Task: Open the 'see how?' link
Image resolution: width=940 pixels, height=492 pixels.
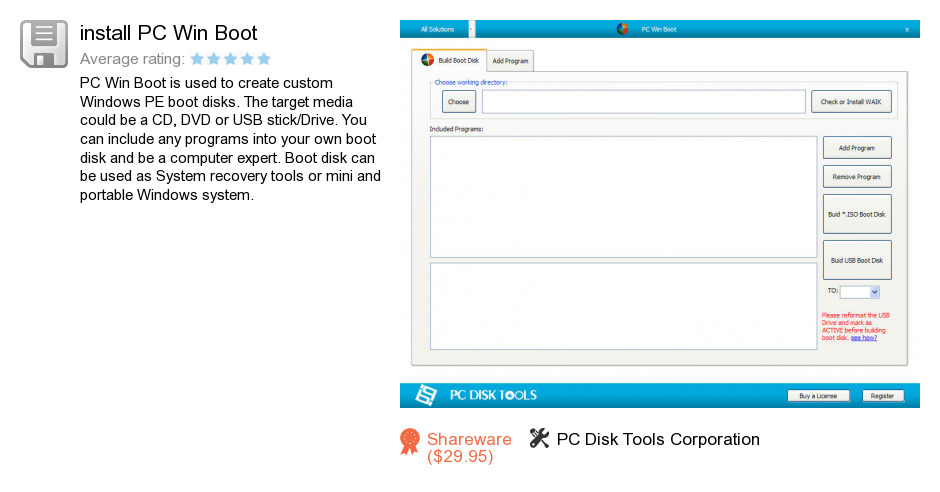Action: [x=864, y=338]
